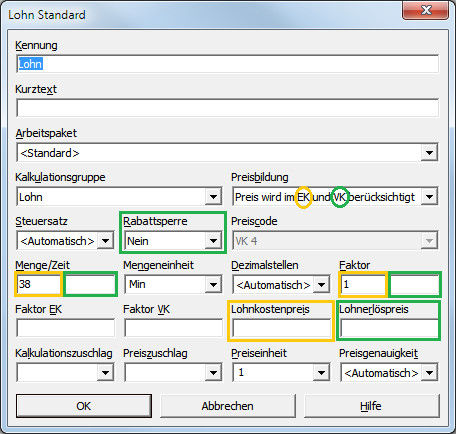456x434 pixels.
Task: Click the Faktor field containing 1
Action: (x=363, y=284)
